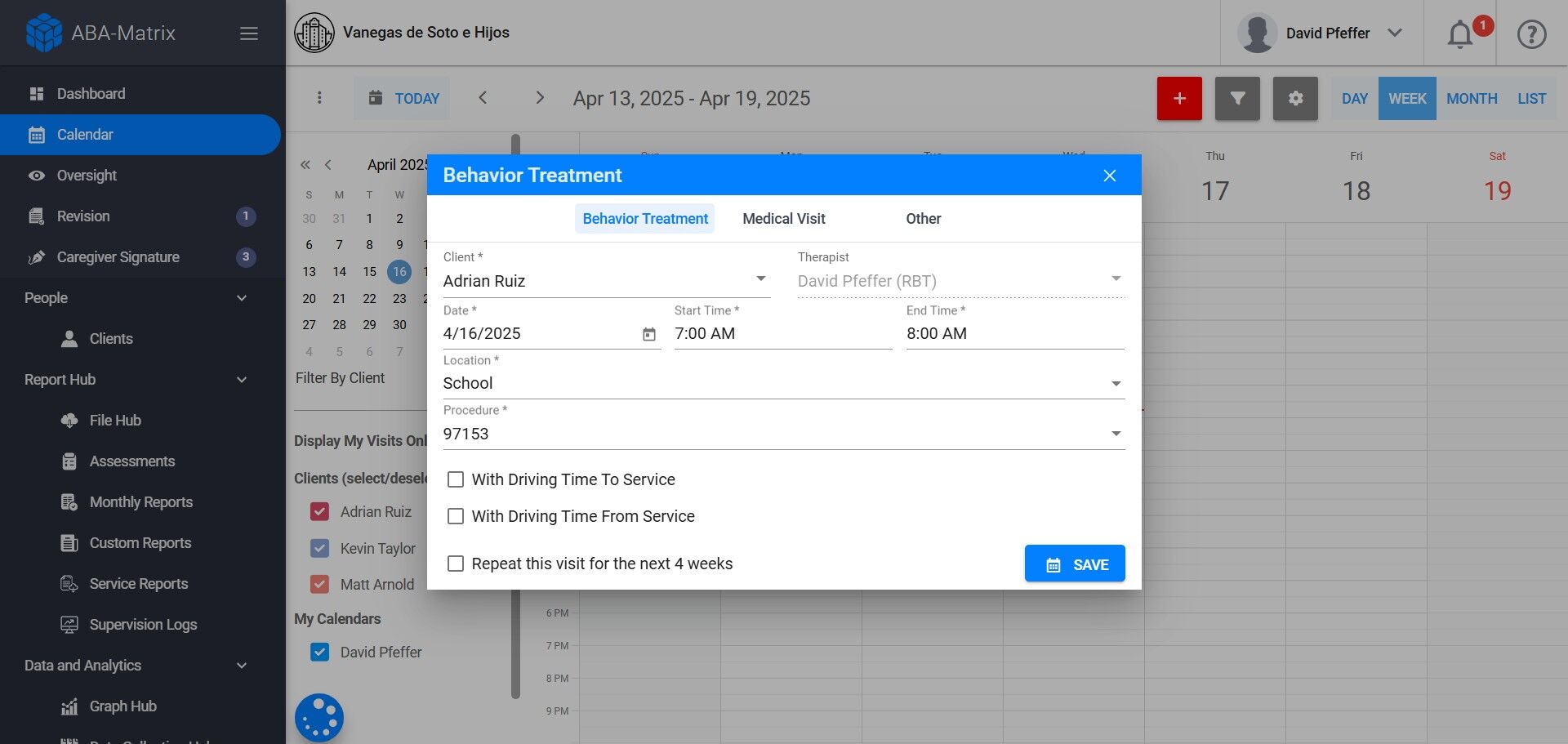Go to next week arrow
This screenshot has height=744, width=1568.
click(x=539, y=98)
